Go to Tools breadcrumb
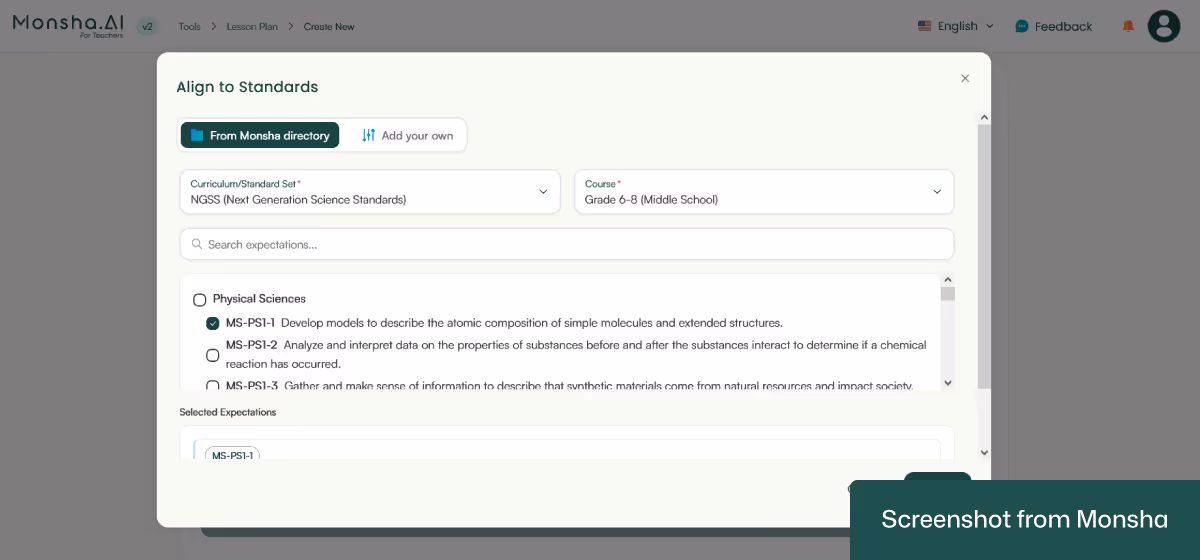 click(x=190, y=27)
